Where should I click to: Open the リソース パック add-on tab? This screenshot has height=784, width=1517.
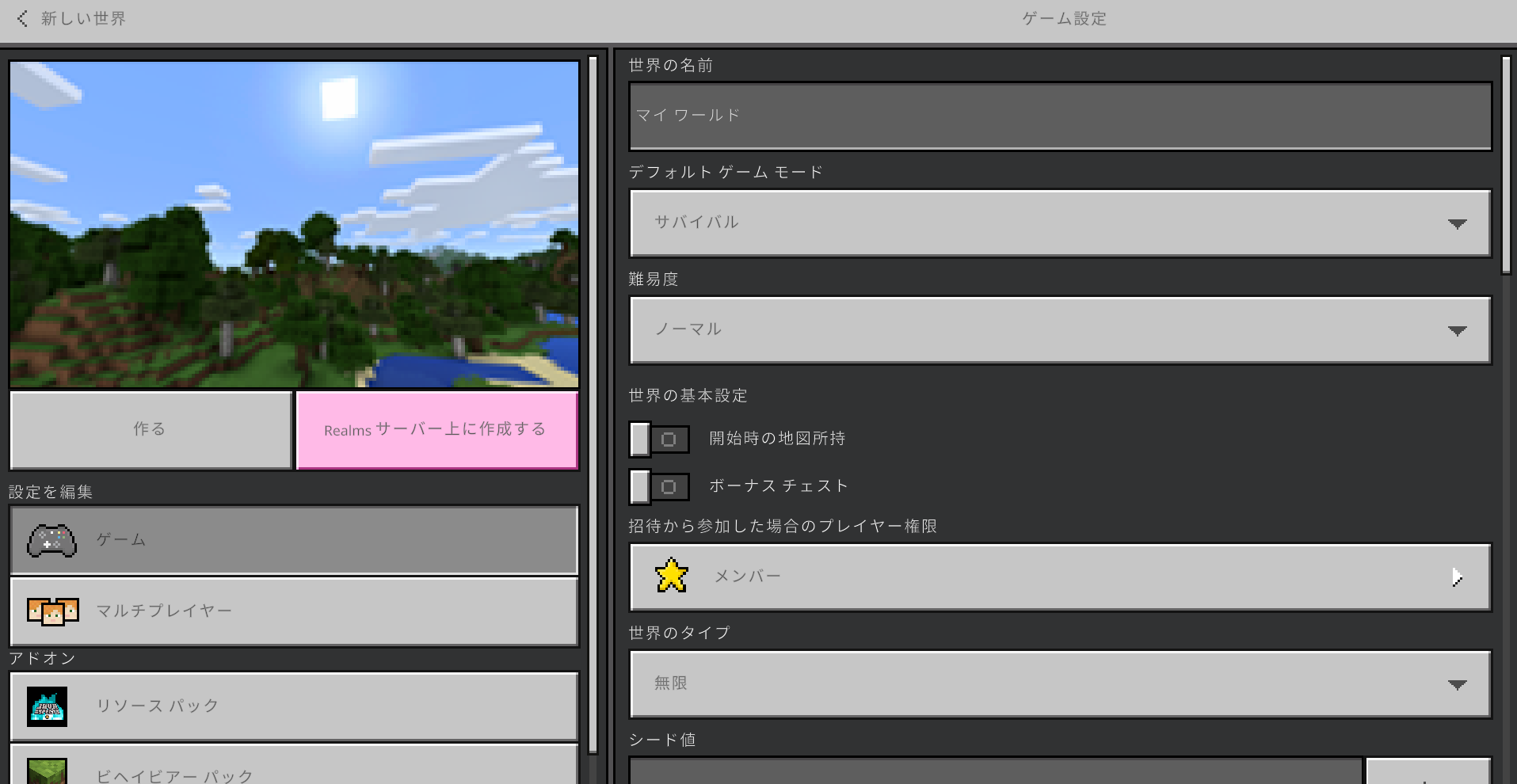coord(294,706)
